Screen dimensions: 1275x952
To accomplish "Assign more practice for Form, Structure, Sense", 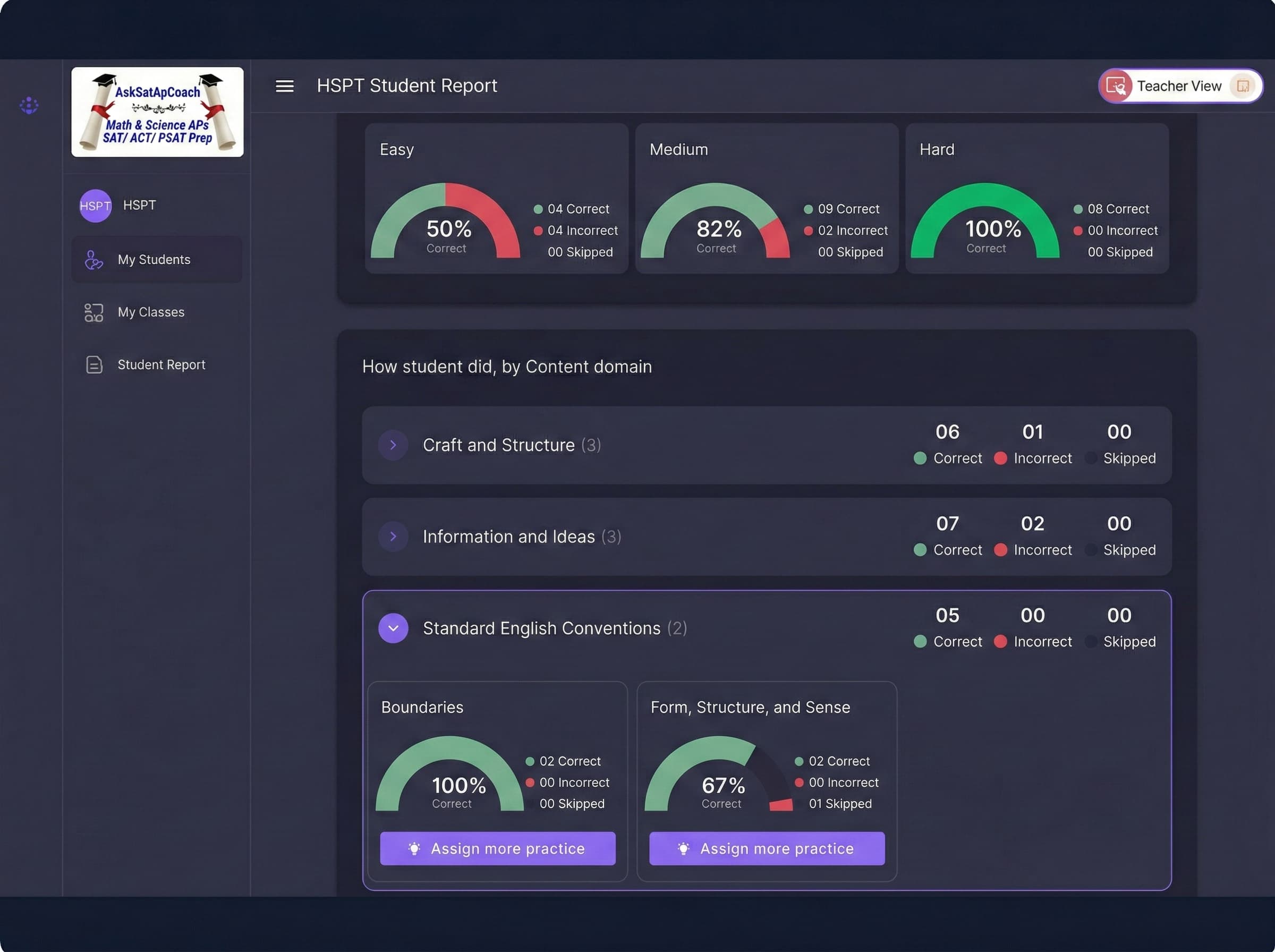I will click(x=767, y=848).
